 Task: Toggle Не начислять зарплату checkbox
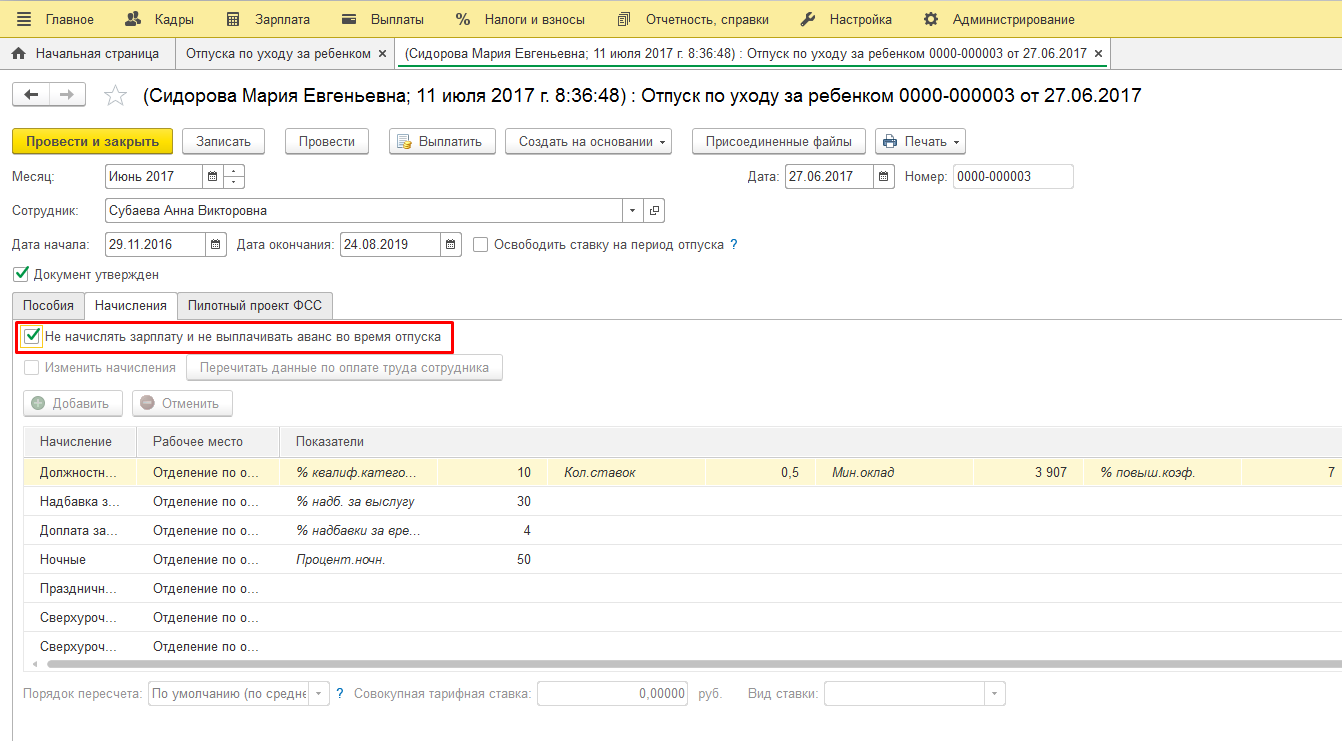click(x=32, y=337)
